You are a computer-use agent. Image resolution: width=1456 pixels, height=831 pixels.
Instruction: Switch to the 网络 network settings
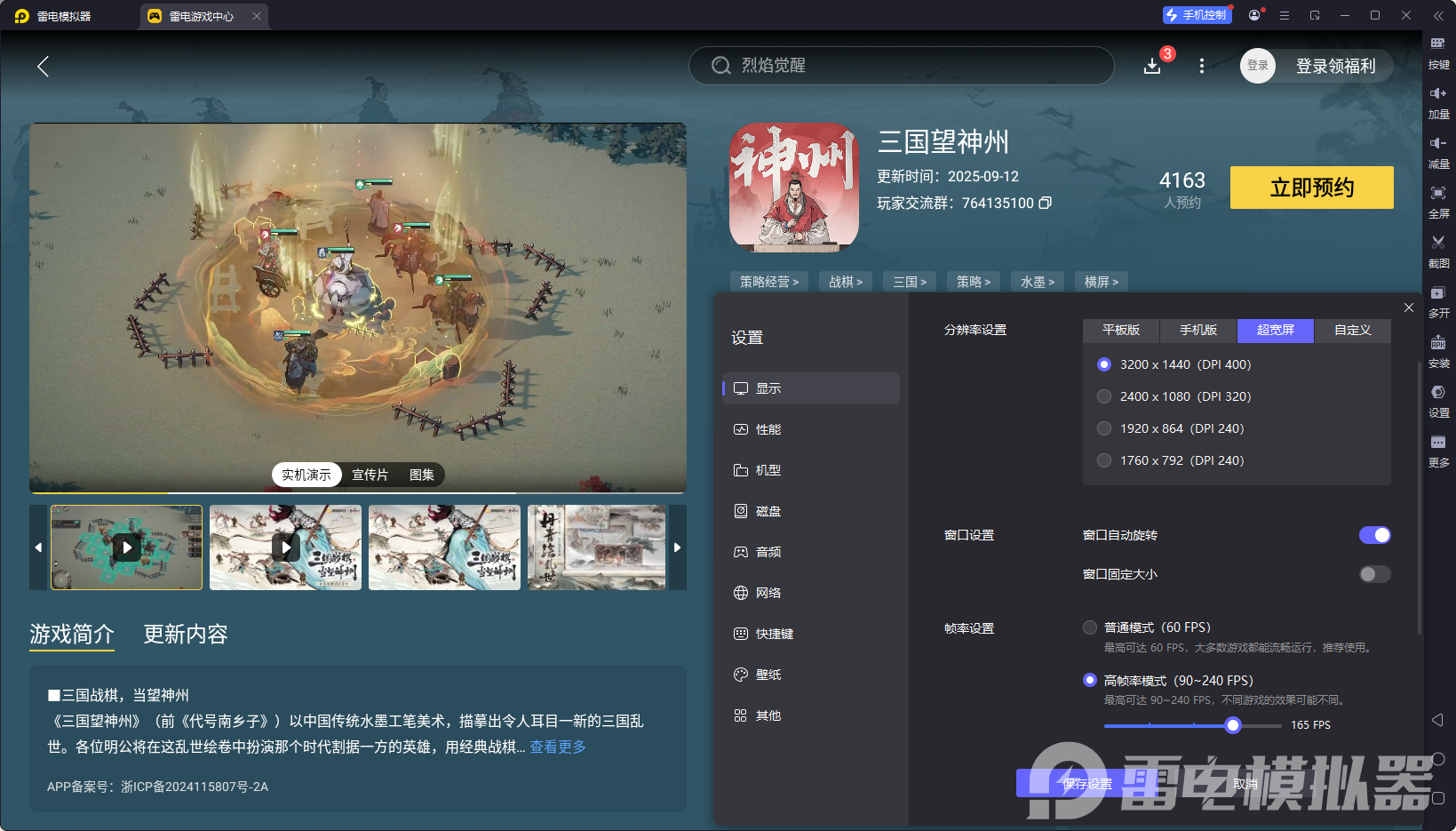[768, 592]
